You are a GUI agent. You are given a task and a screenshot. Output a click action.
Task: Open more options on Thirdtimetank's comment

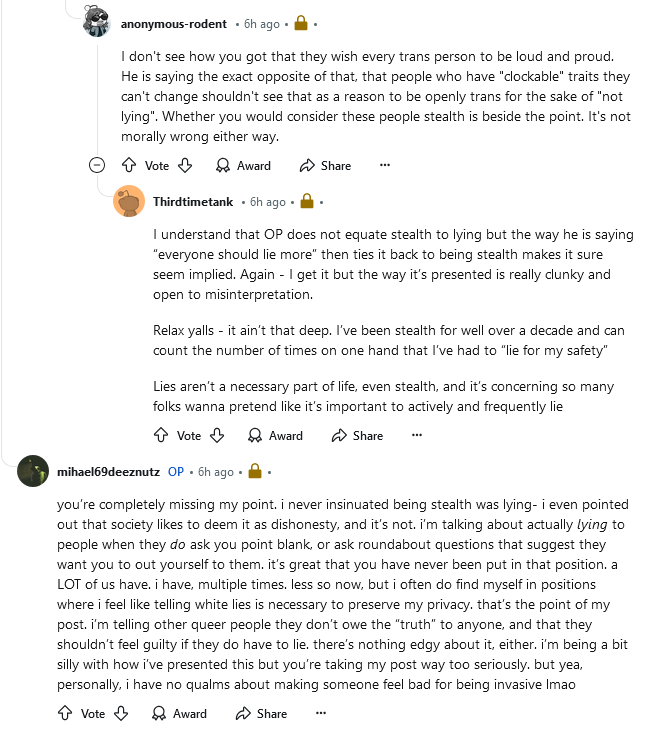coord(417,436)
